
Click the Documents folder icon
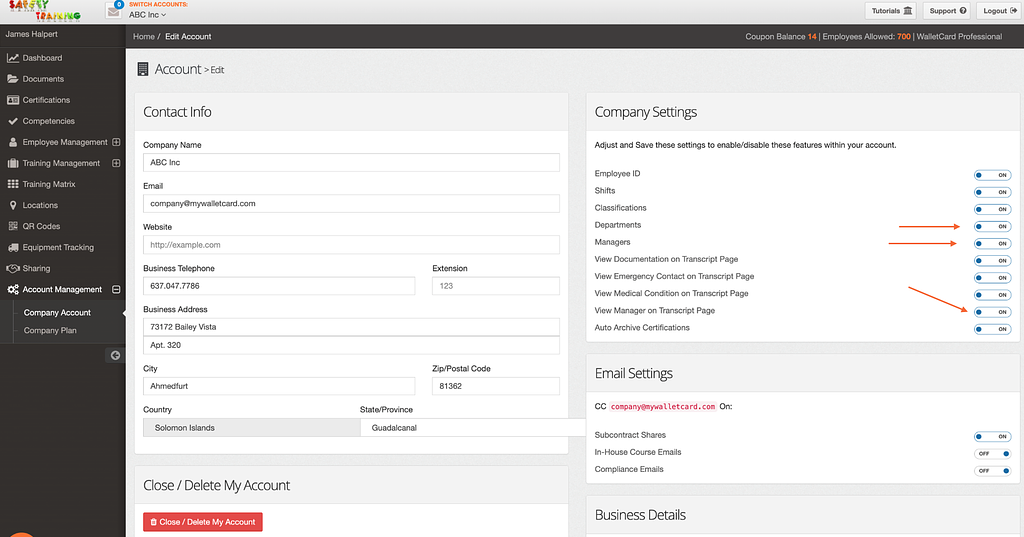pos(13,79)
